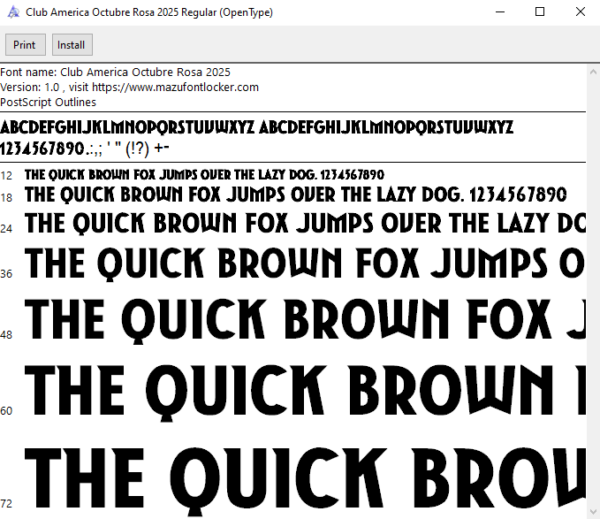Image resolution: width=600 pixels, height=519 pixels.
Task: Click the 24-point size label
Action: pyautogui.click(x=6, y=228)
